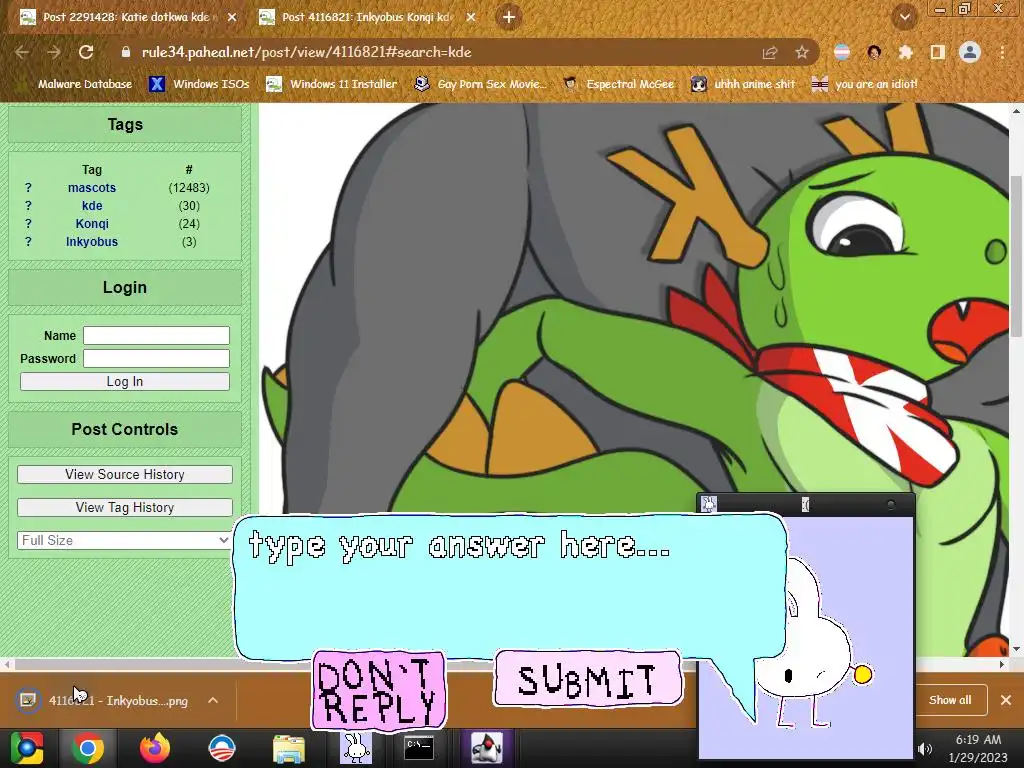The width and height of the screenshot is (1024, 768).
Task: Select the Post 4116821 Inkyobus Konqi tab
Action: (366, 17)
